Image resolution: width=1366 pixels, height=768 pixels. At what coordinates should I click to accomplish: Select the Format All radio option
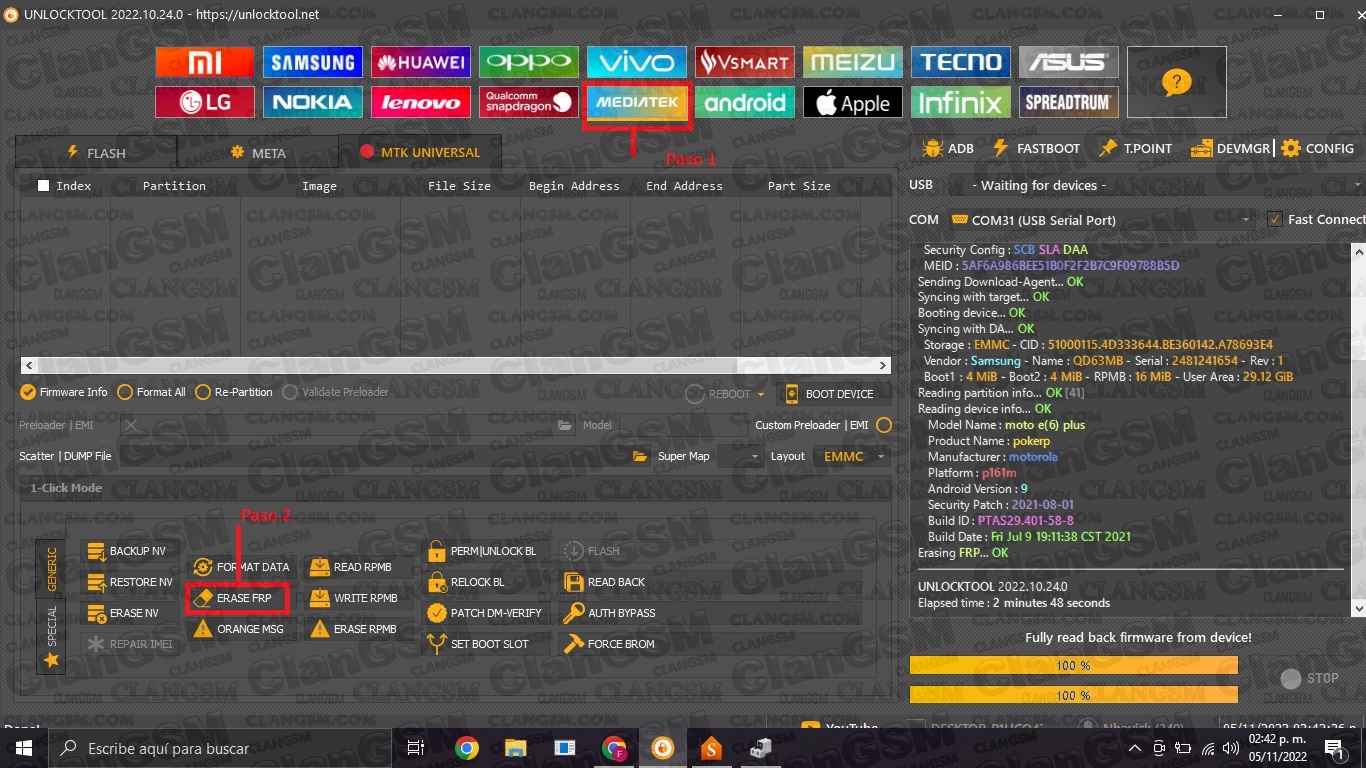tap(125, 392)
